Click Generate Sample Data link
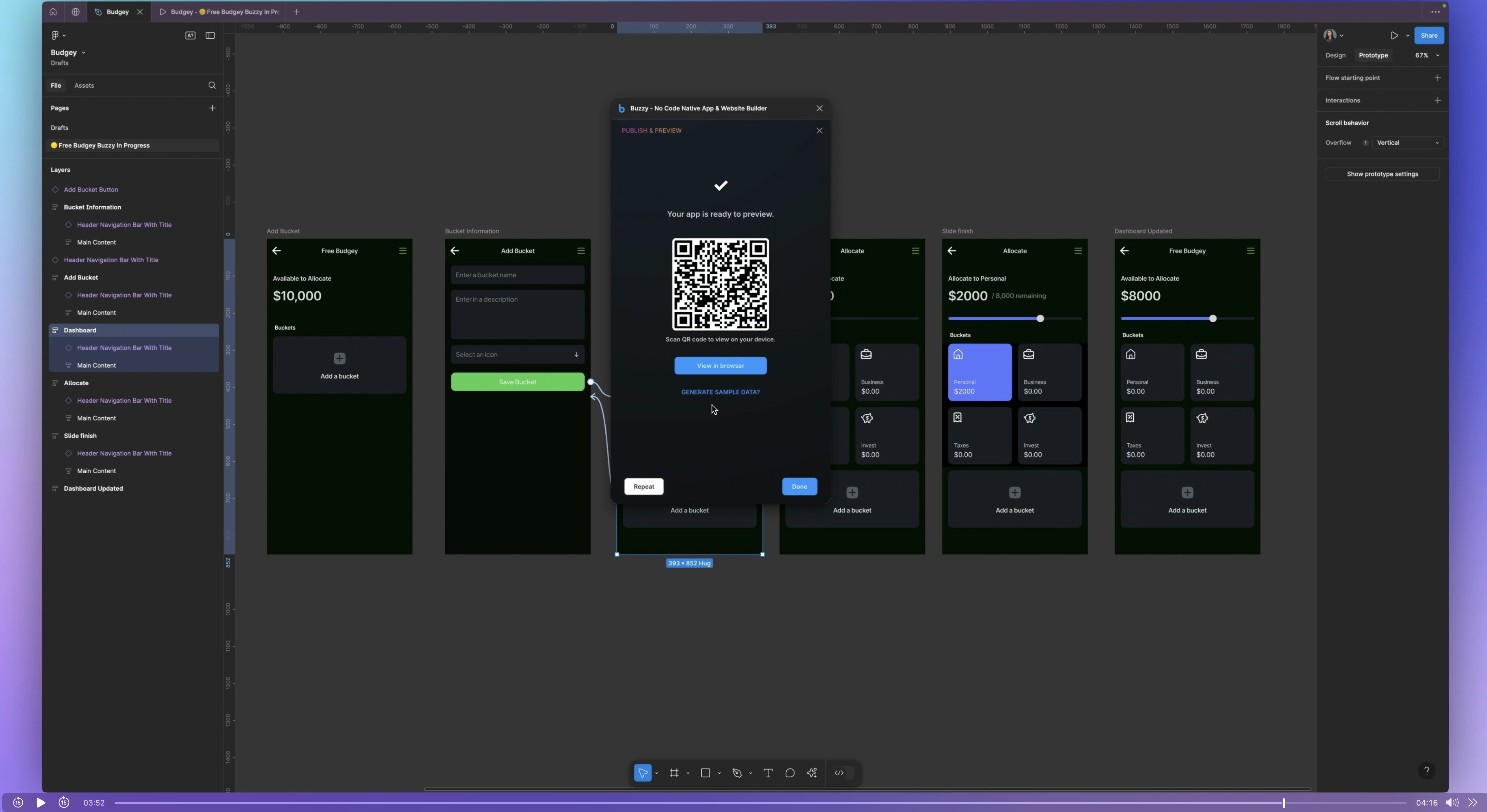The width and height of the screenshot is (1487, 812). [720, 391]
